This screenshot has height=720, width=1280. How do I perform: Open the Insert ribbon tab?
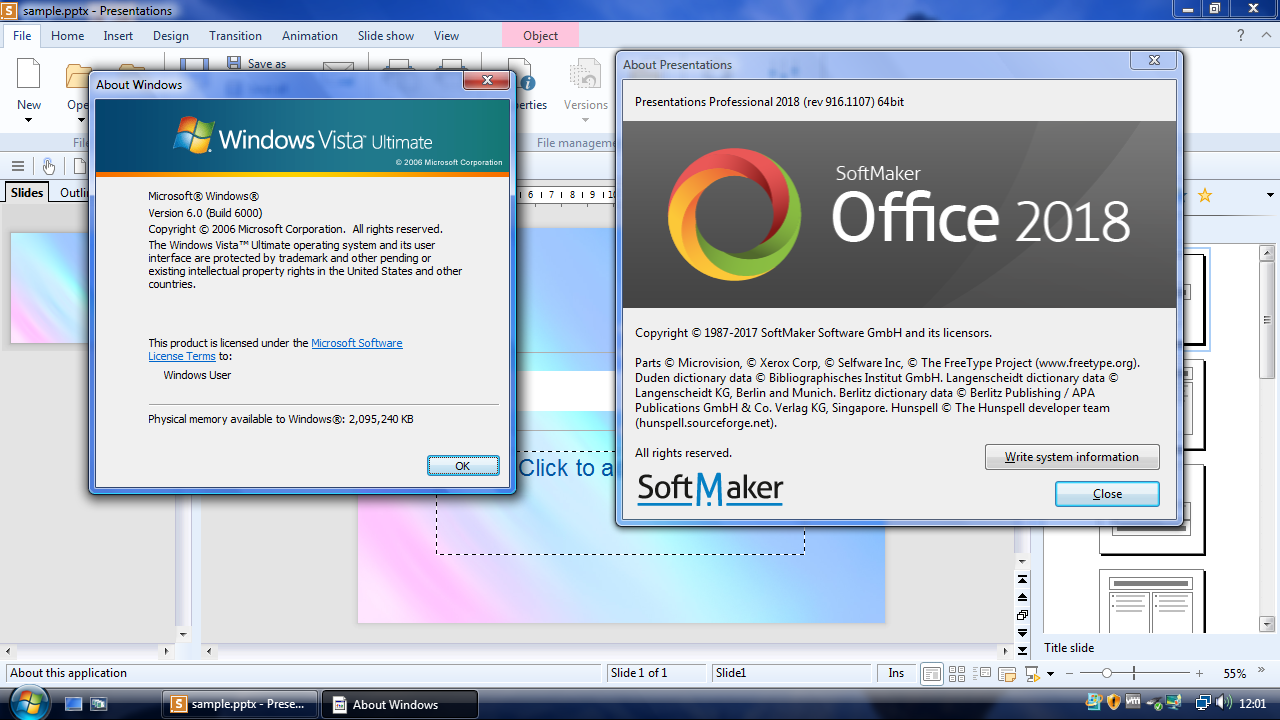118,36
